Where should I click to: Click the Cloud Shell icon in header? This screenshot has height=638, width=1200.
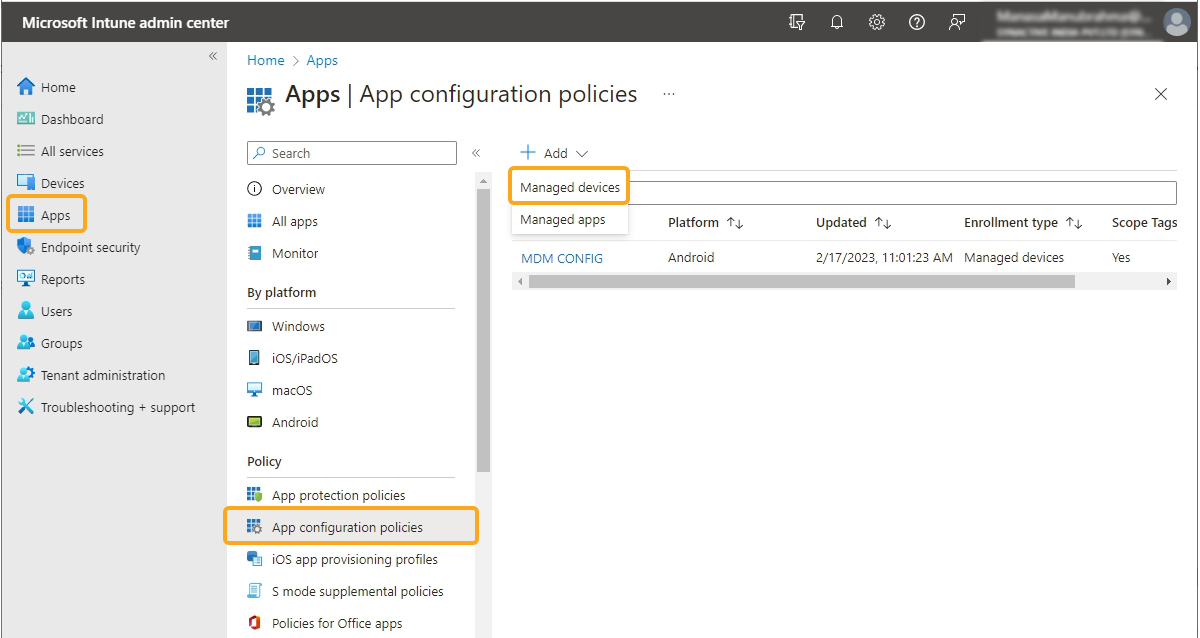click(797, 22)
